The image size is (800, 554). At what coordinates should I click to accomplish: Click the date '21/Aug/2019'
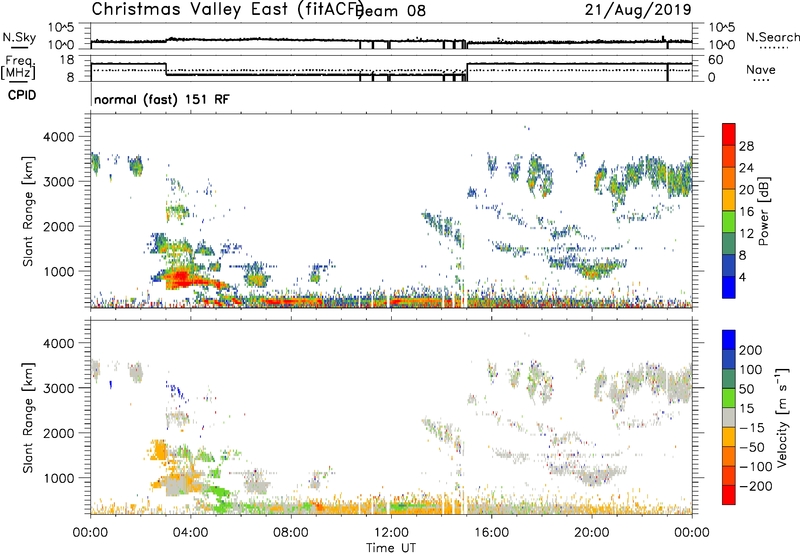coord(638,10)
